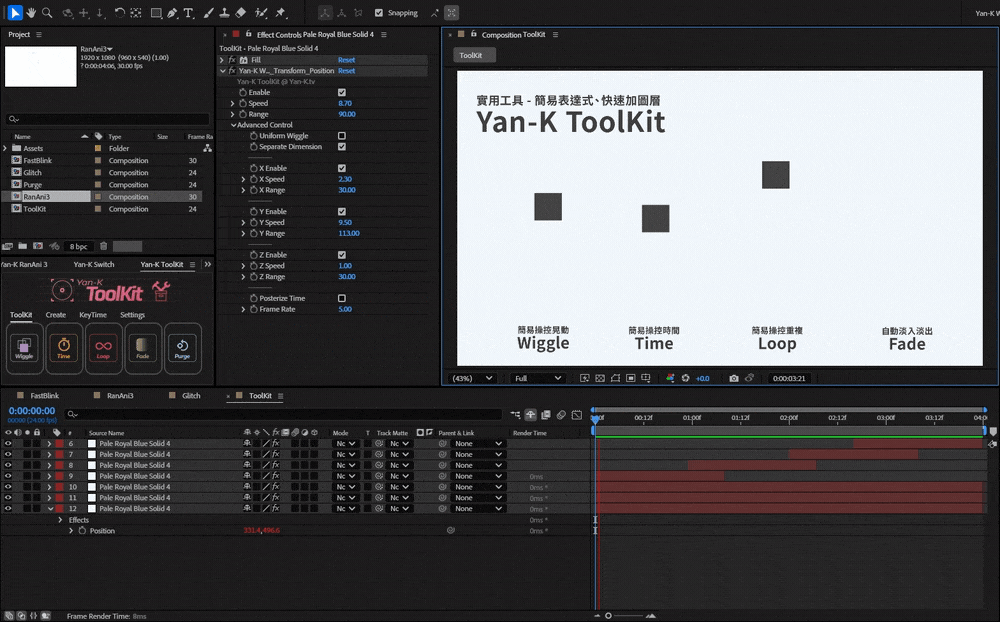Screen dimensions: 1000x622
Task: Select the Pen tool
Action: click(x=172, y=13)
